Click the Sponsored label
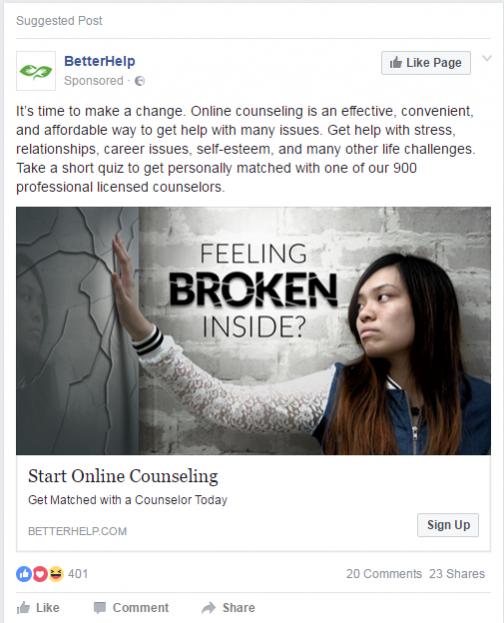This screenshot has height=623, width=504. tap(93, 81)
